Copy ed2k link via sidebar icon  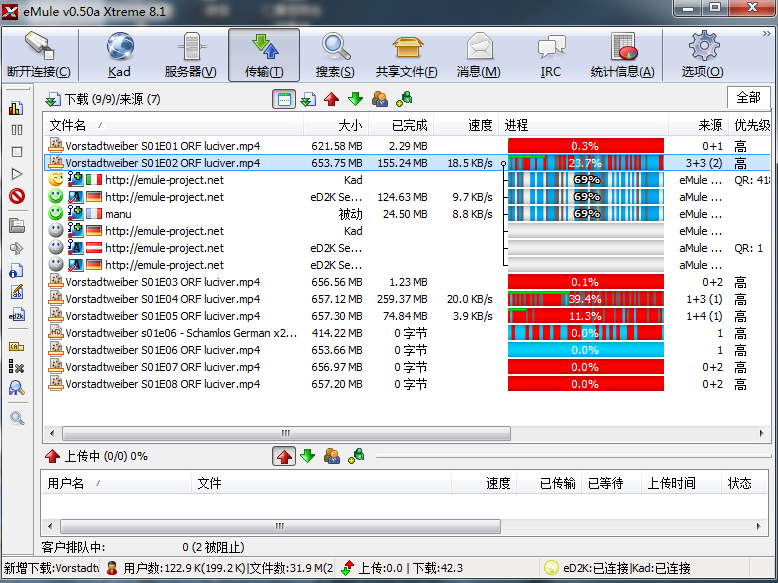tap(16, 315)
